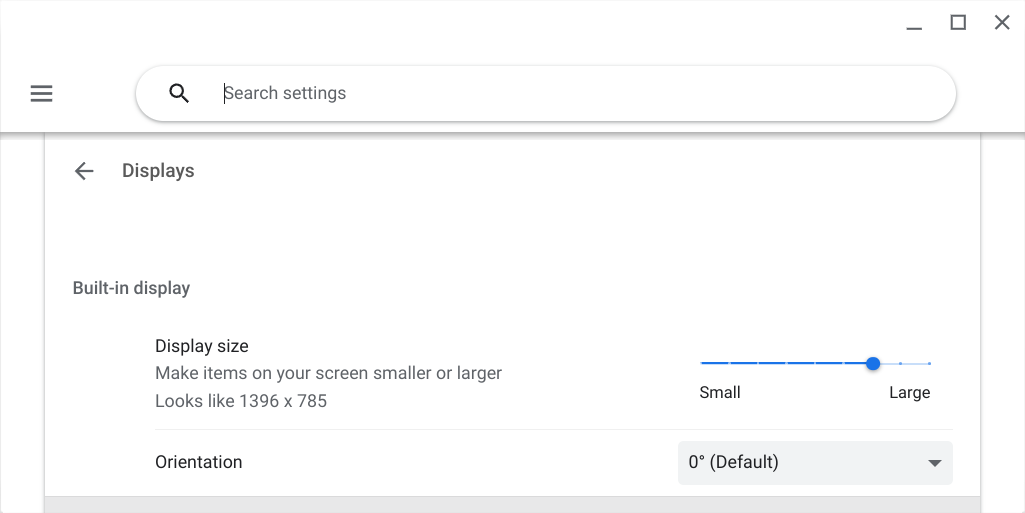Click the "Looks like 1396 x 785" text
Image resolution: width=1025 pixels, height=513 pixels.
tap(241, 401)
